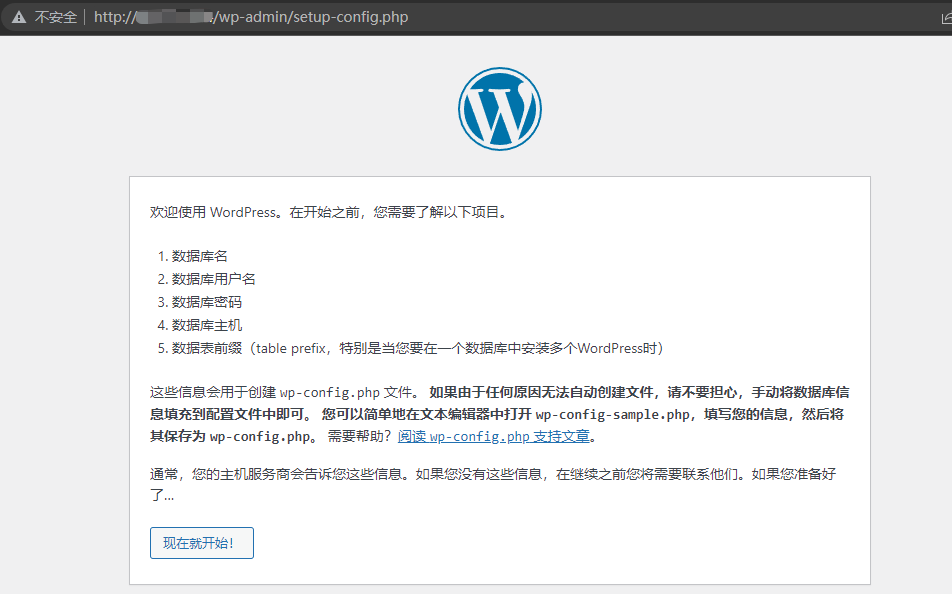Click paragraph starting 通常，您的主机服务商
The width and height of the screenshot is (952, 594).
[x=493, y=485]
